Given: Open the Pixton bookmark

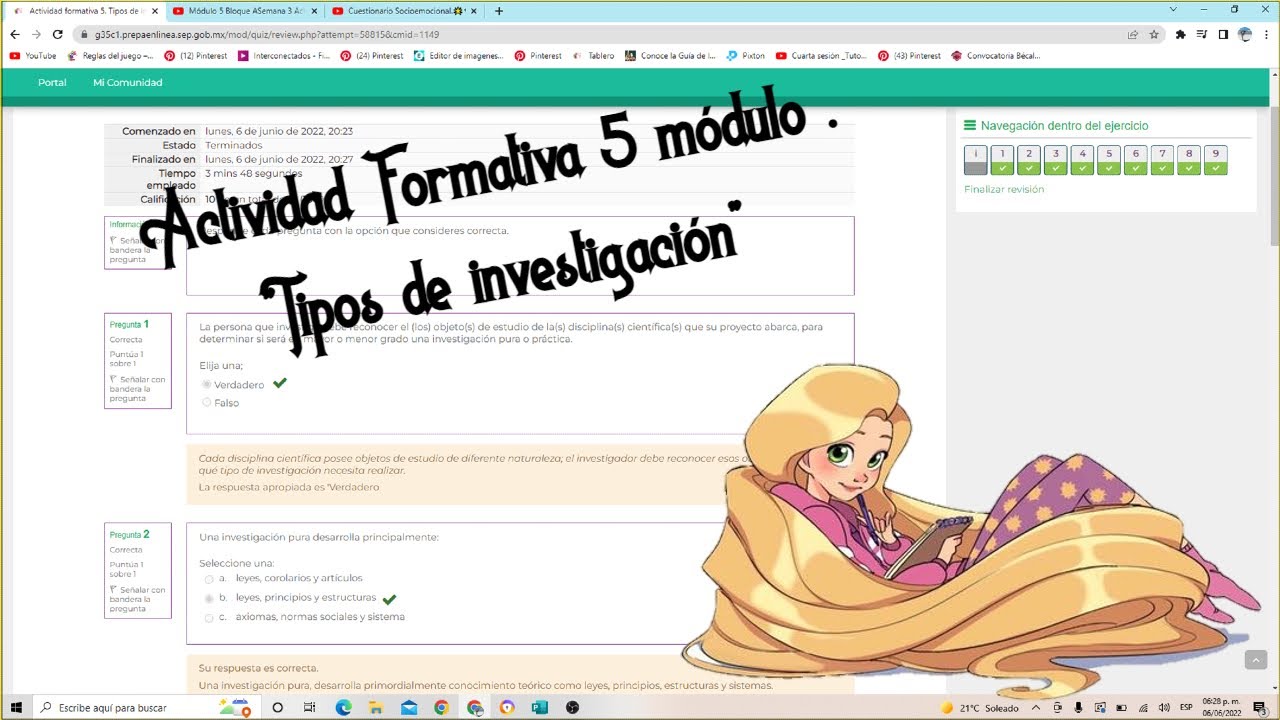Looking at the screenshot, I should click(746, 56).
